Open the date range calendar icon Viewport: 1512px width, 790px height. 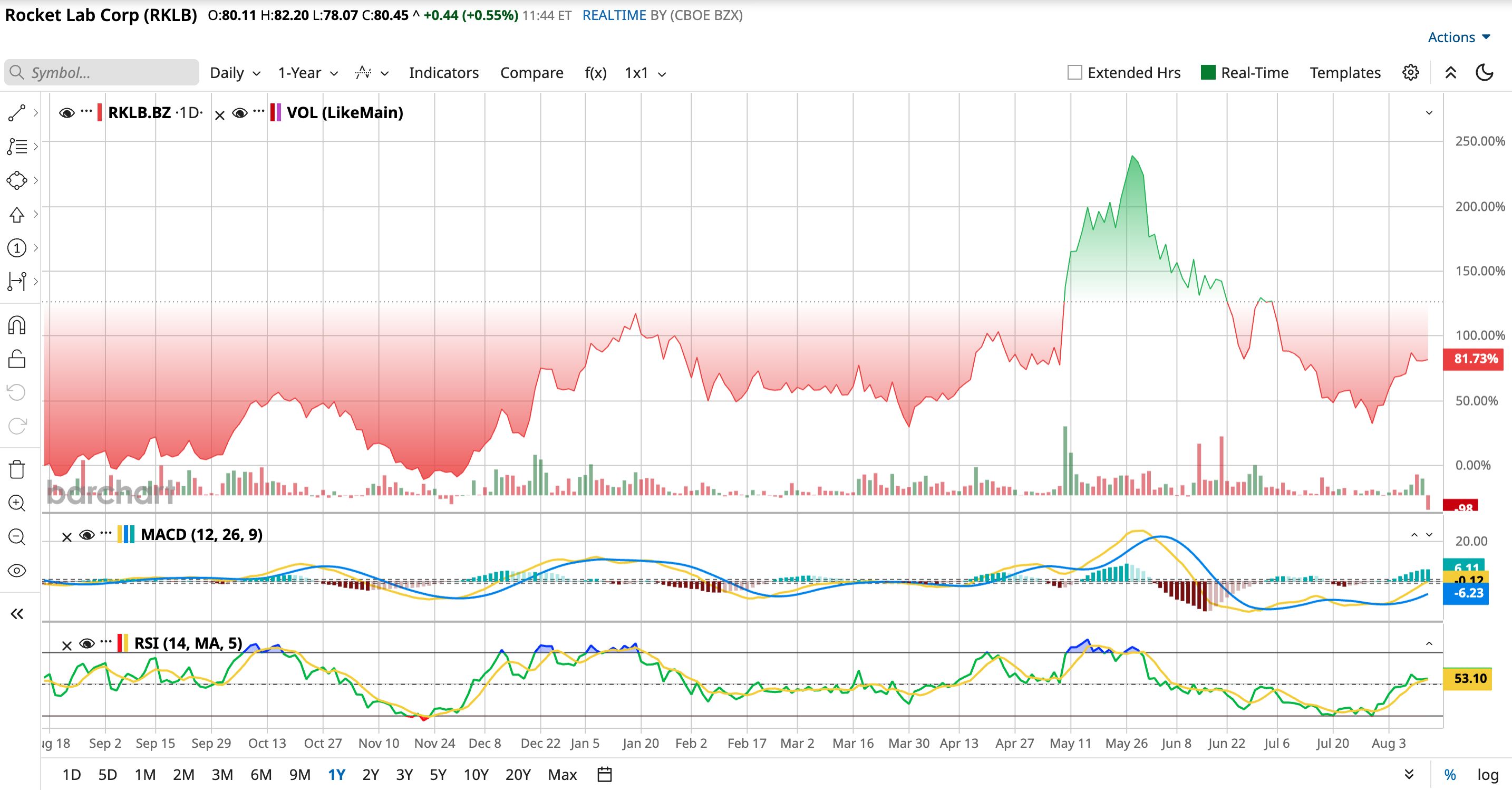(x=605, y=775)
